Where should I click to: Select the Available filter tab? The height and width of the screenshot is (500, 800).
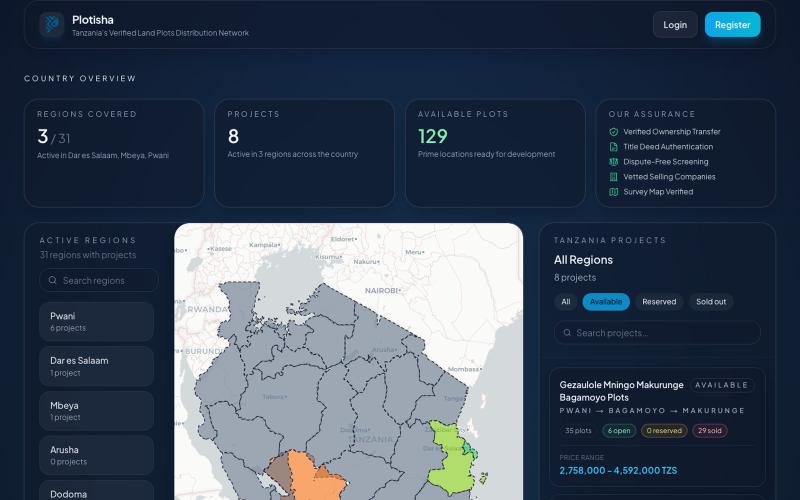point(606,302)
